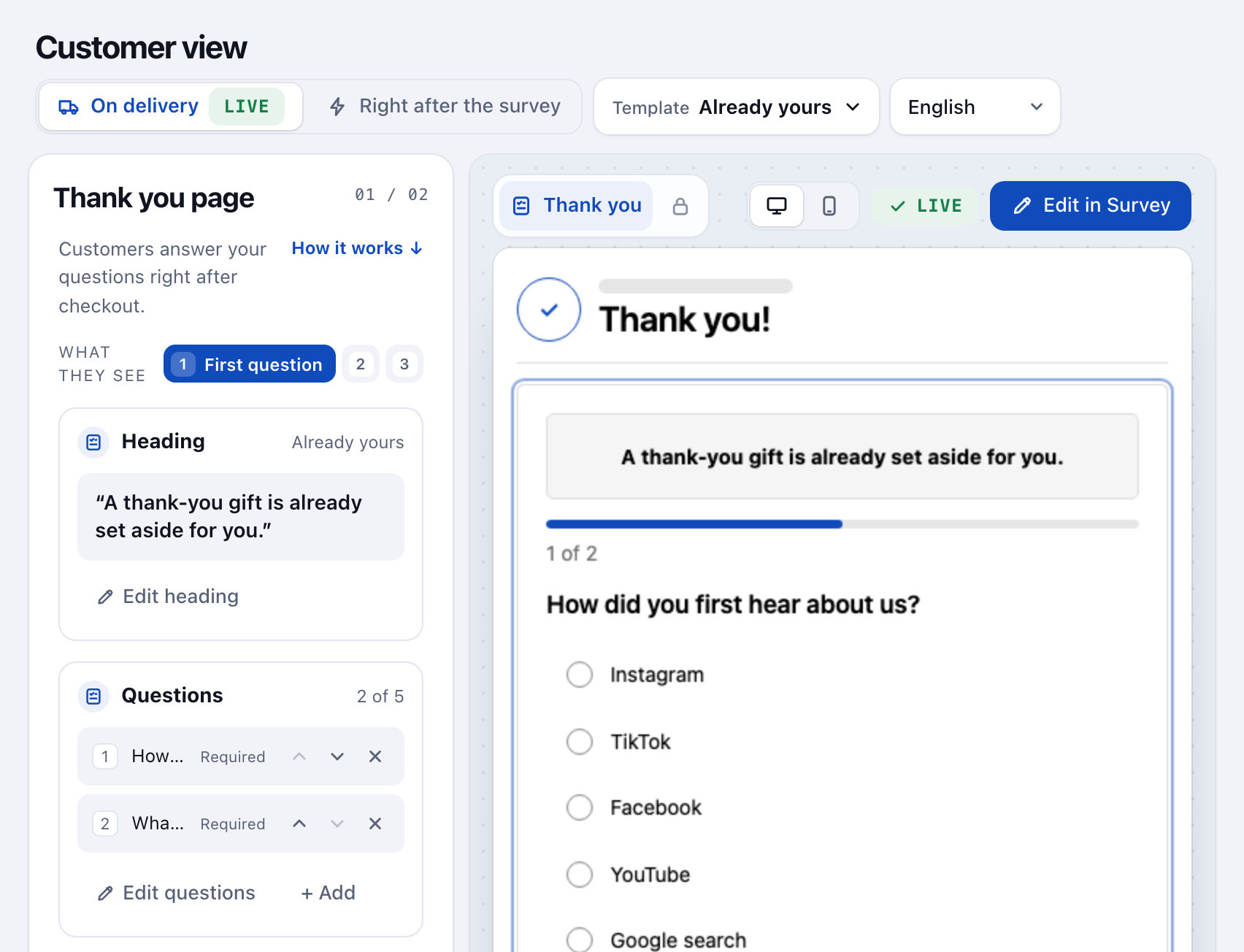Image resolution: width=1244 pixels, height=952 pixels.
Task: Select the On delivery tab
Action: coord(171,107)
